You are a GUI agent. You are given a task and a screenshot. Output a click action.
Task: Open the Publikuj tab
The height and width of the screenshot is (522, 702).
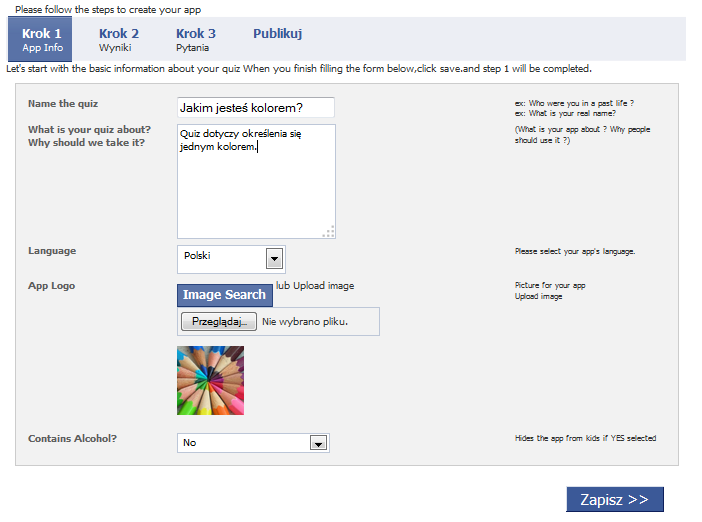click(278, 34)
